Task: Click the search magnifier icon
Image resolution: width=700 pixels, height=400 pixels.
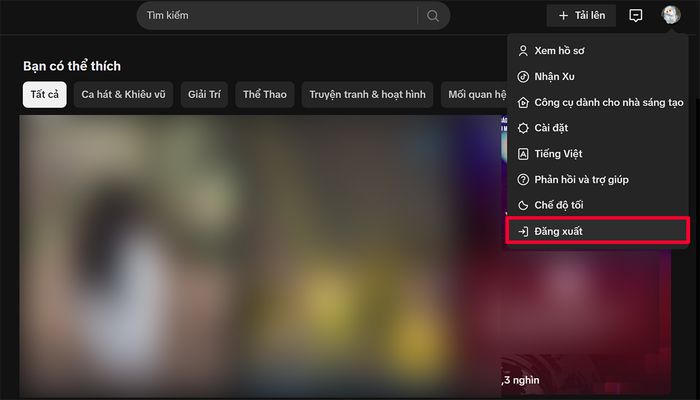Action: 433,16
